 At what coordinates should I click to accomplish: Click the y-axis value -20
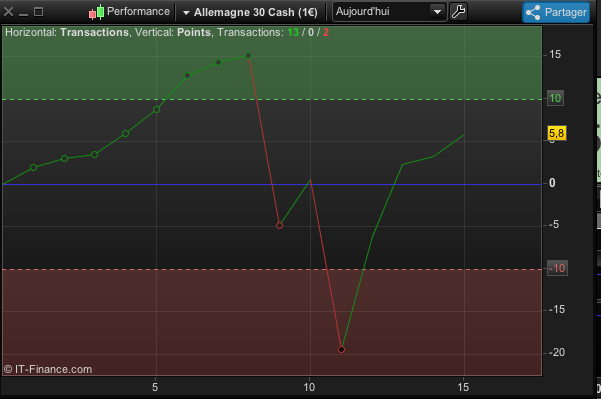coord(557,352)
